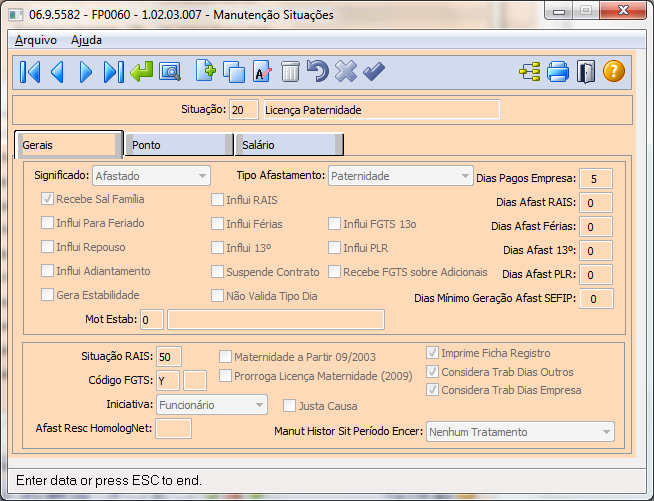654x501 pixels.
Task: Delete record trash can icon
Action: click(290, 72)
